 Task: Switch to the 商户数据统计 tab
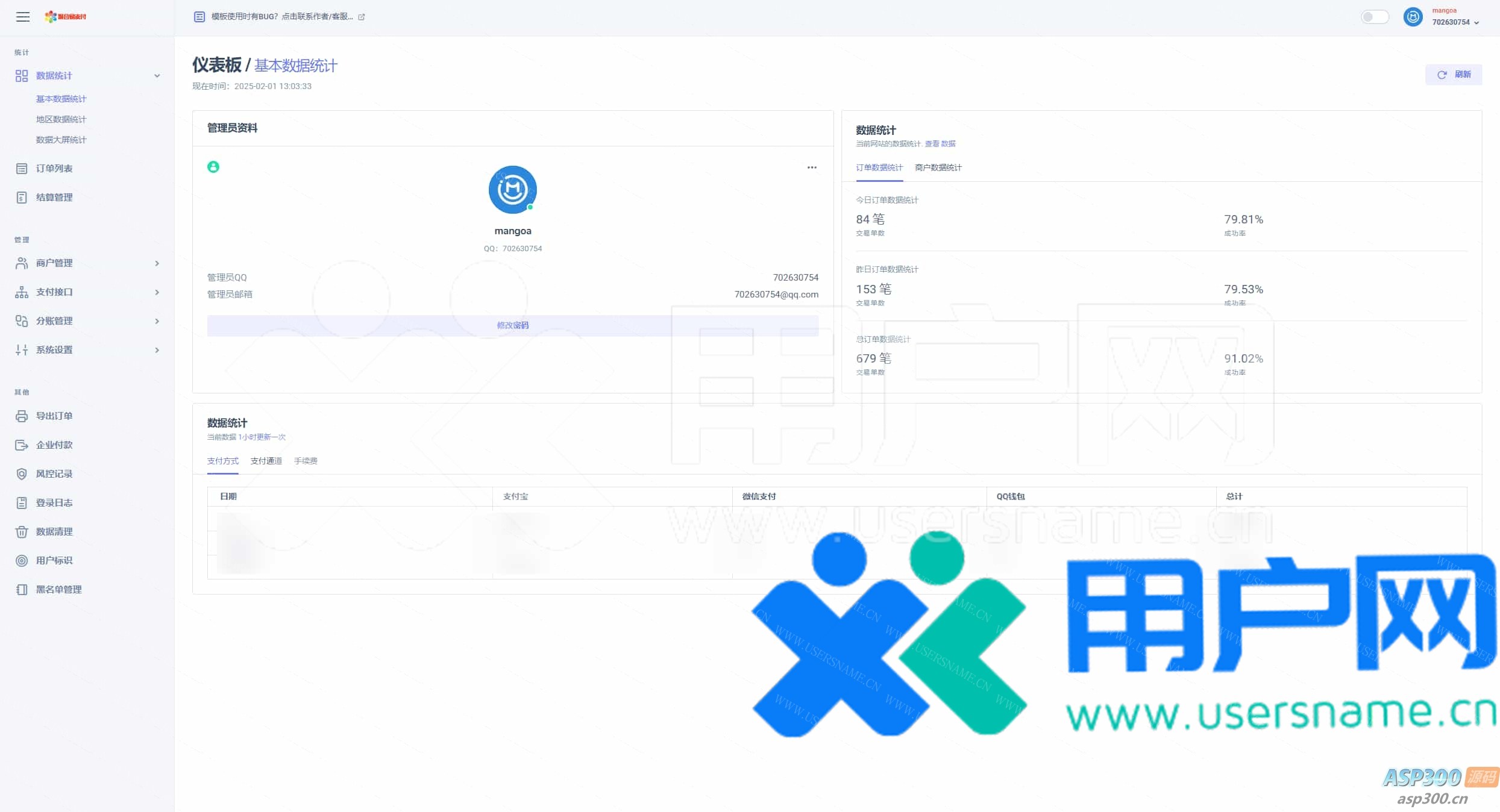pyautogui.click(x=938, y=167)
